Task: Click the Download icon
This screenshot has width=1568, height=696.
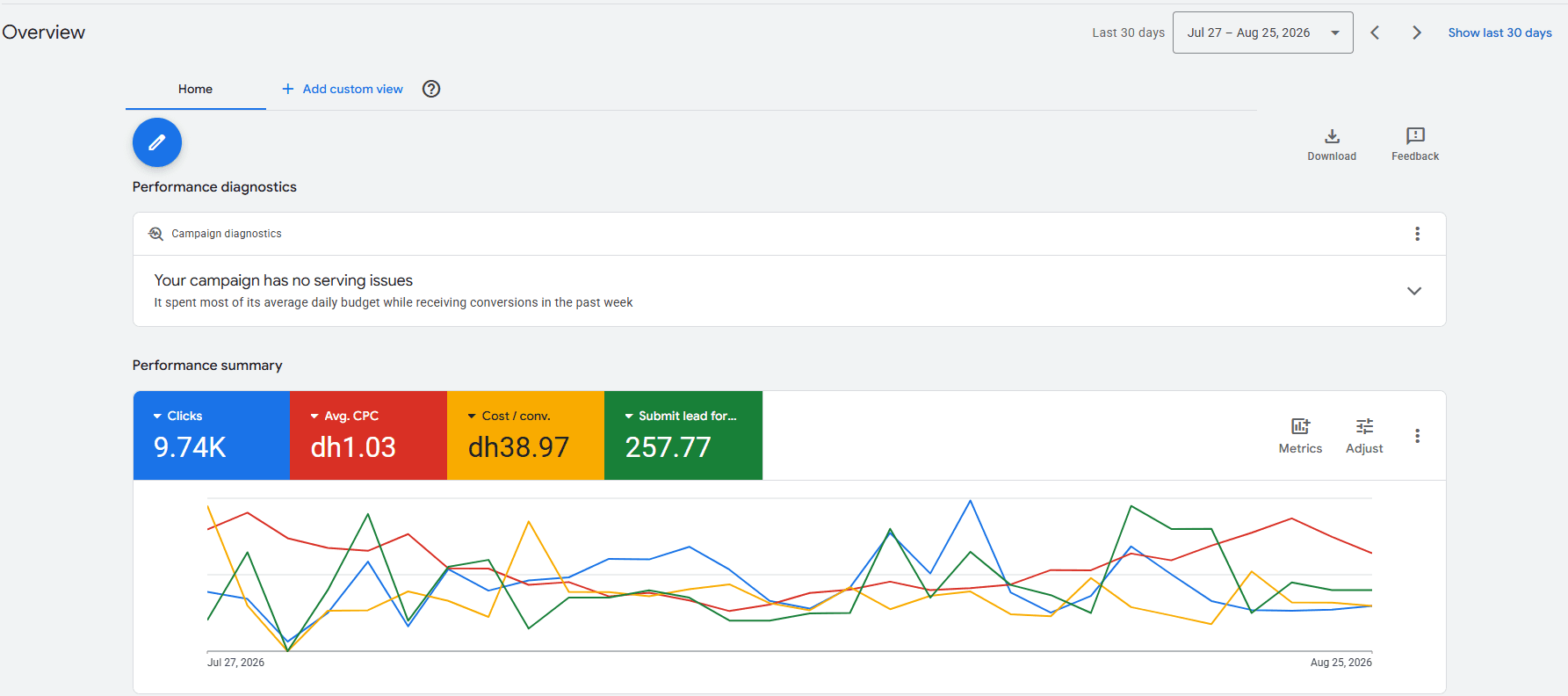Action: pyautogui.click(x=1332, y=136)
